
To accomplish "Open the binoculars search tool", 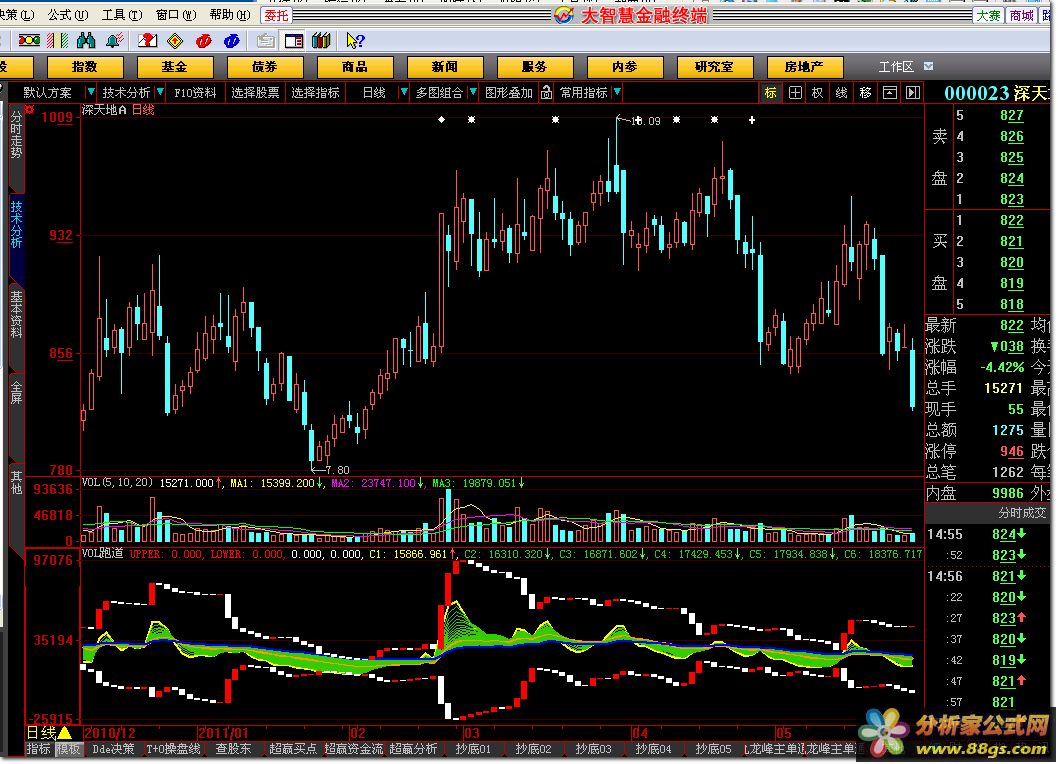I will click(x=86, y=40).
